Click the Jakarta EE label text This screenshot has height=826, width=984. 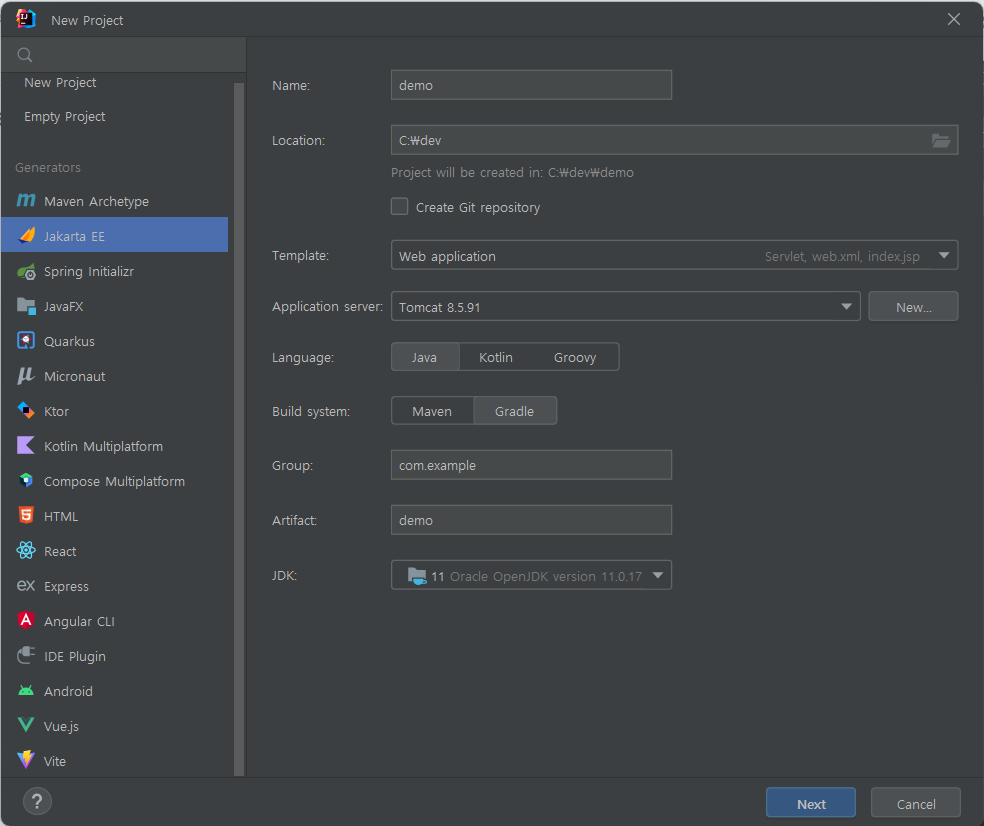[74, 237]
